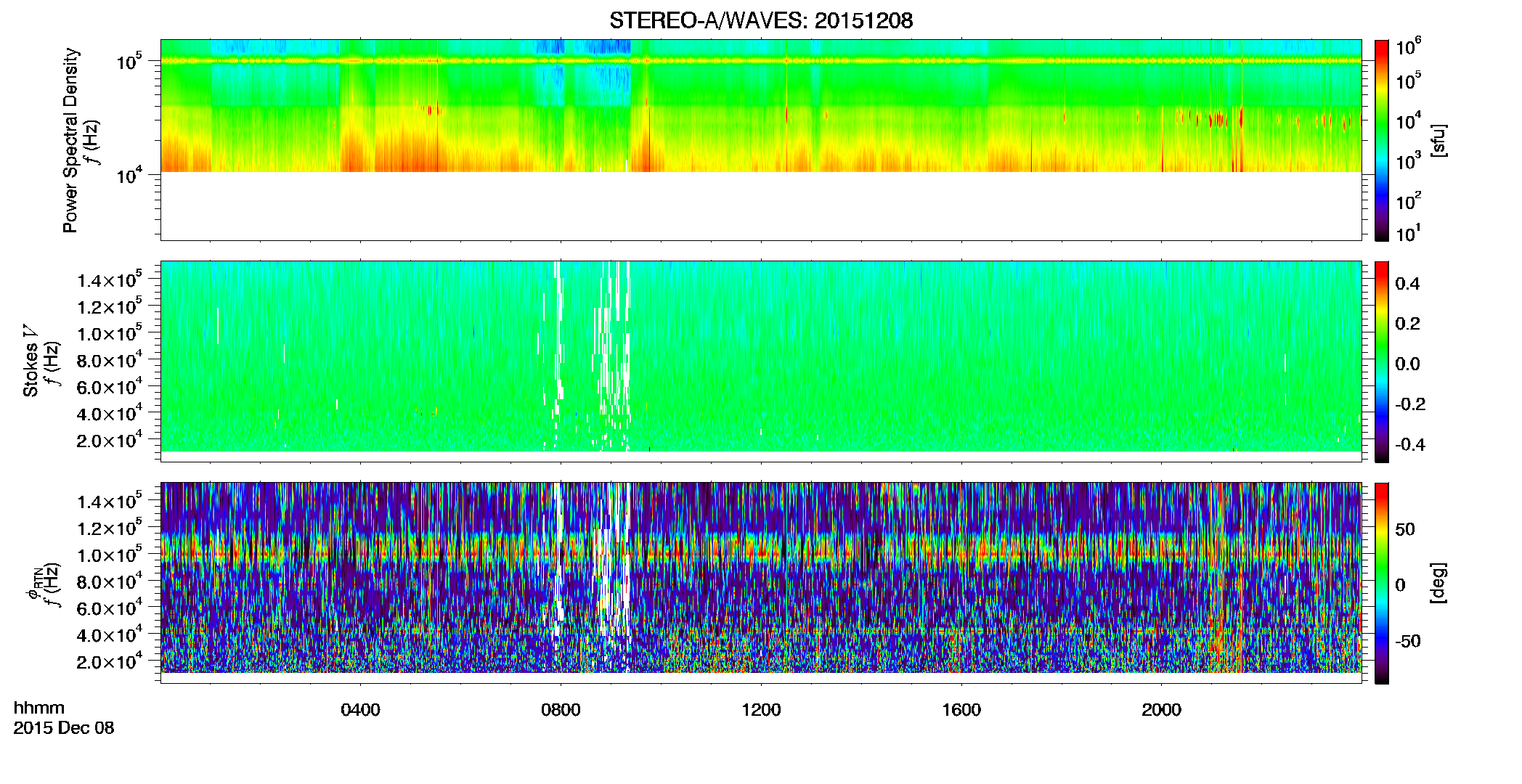1522x784 pixels.
Task: Click the 1600 time axis label
Action: pos(961,710)
